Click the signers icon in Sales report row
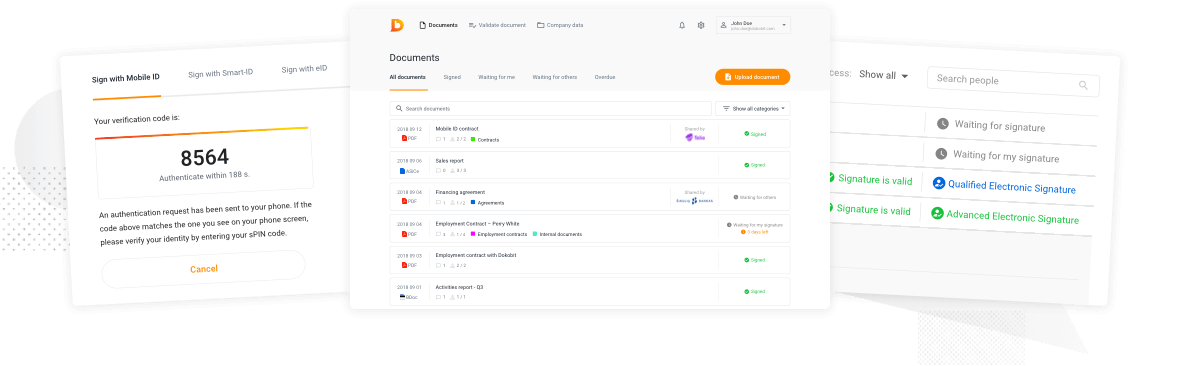Viewport: 1180px width, 366px height. (x=452, y=171)
